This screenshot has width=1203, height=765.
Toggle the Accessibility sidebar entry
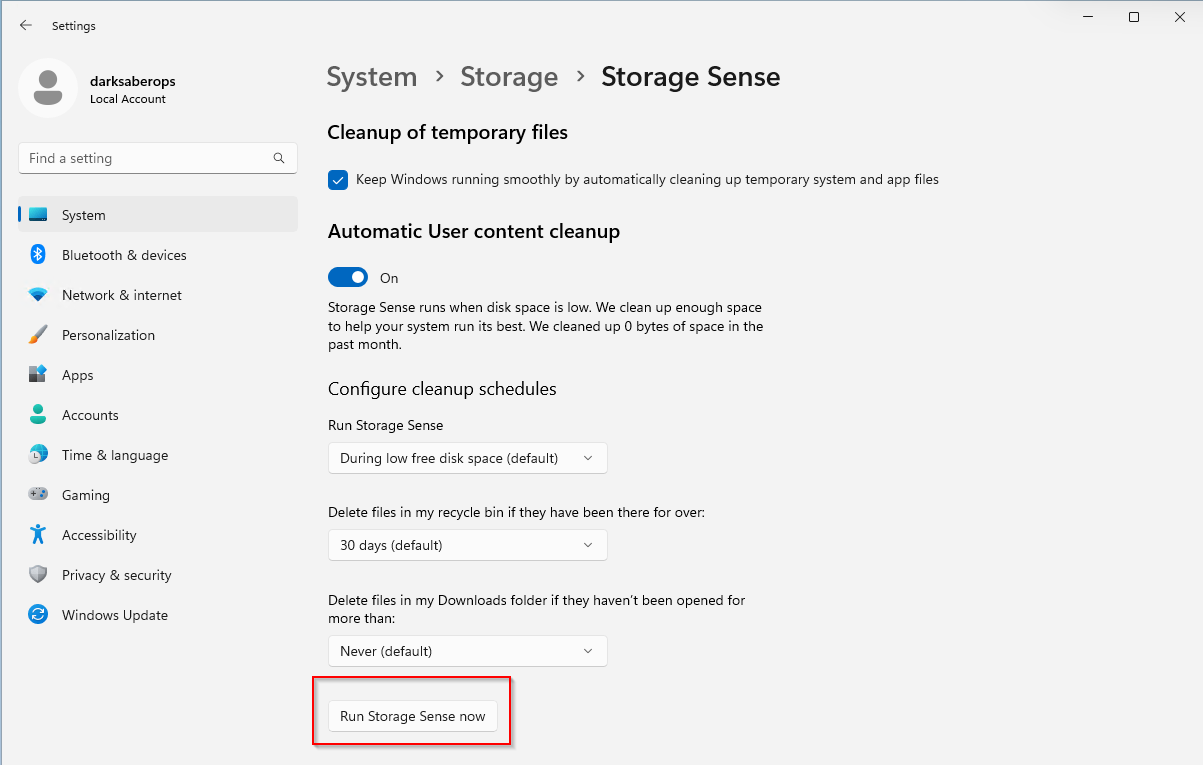click(x=37, y=535)
